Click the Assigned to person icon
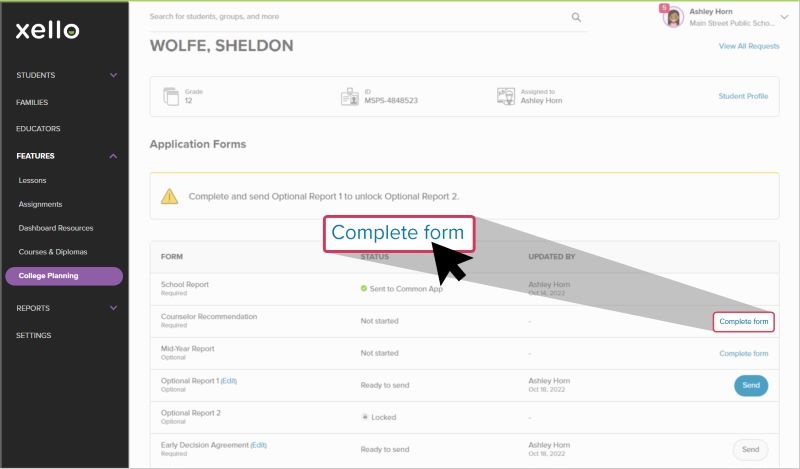Image resolution: width=800 pixels, height=469 pixels. (506, 96)
